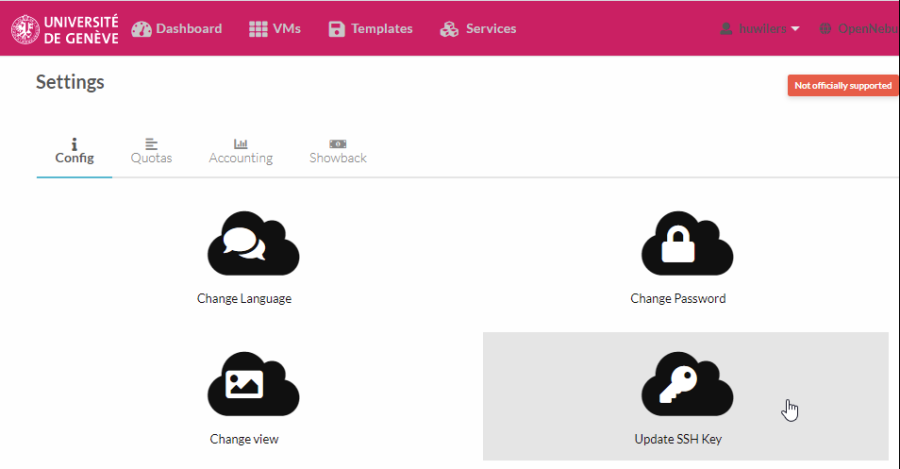This screenshot has height=469, width=900.
Task: Click the Change Language text label
Action: coord(244,299)
